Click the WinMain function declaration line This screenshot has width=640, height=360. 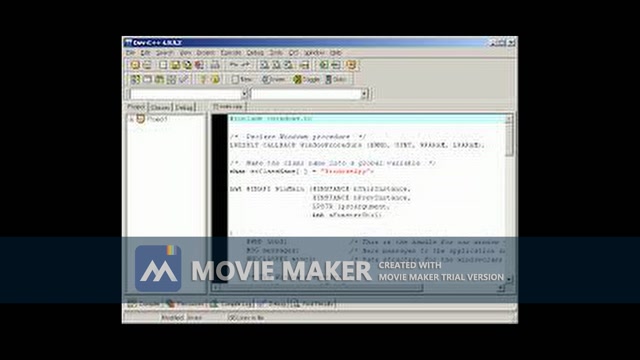point(320,189)
